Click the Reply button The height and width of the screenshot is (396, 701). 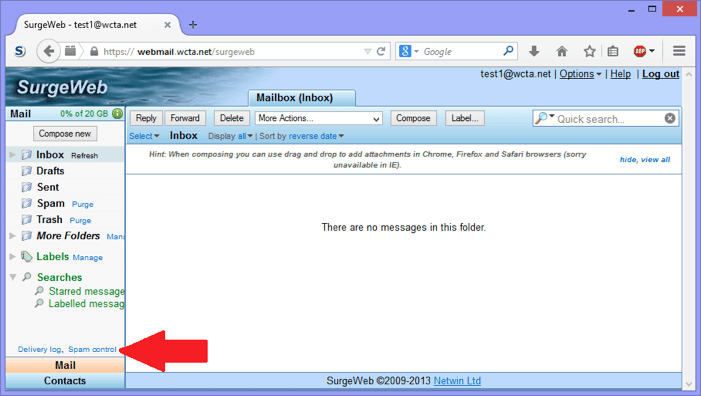point(146,118)
